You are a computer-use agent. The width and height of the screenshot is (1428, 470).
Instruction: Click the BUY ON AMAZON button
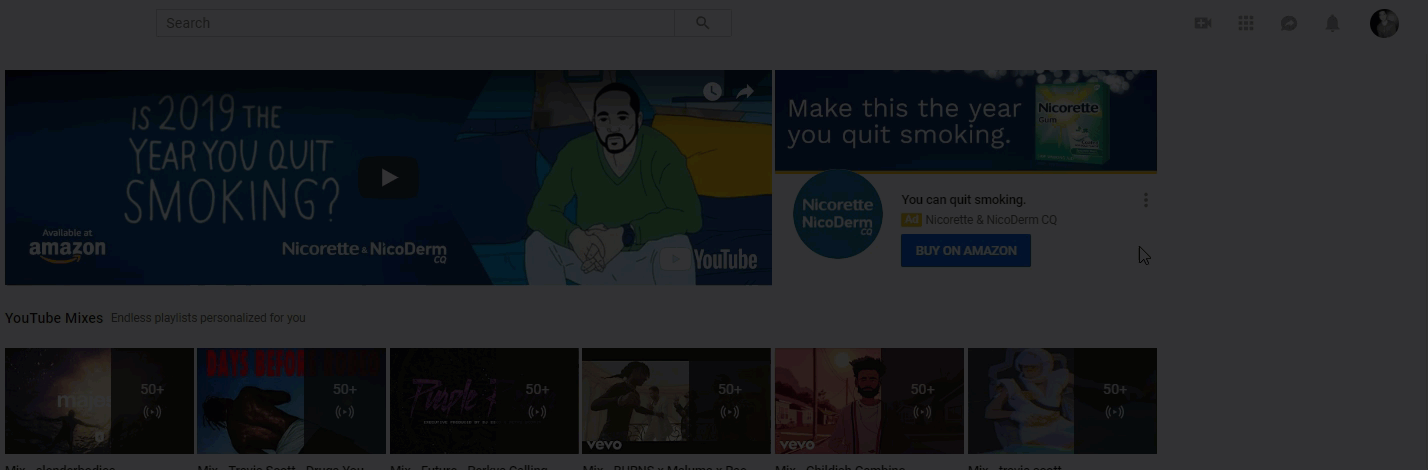point(966,251)
